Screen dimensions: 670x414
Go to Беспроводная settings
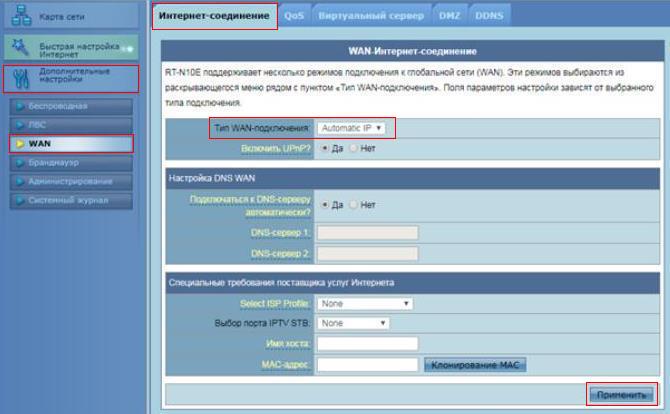pyautogui.click(x=71, y=106)
